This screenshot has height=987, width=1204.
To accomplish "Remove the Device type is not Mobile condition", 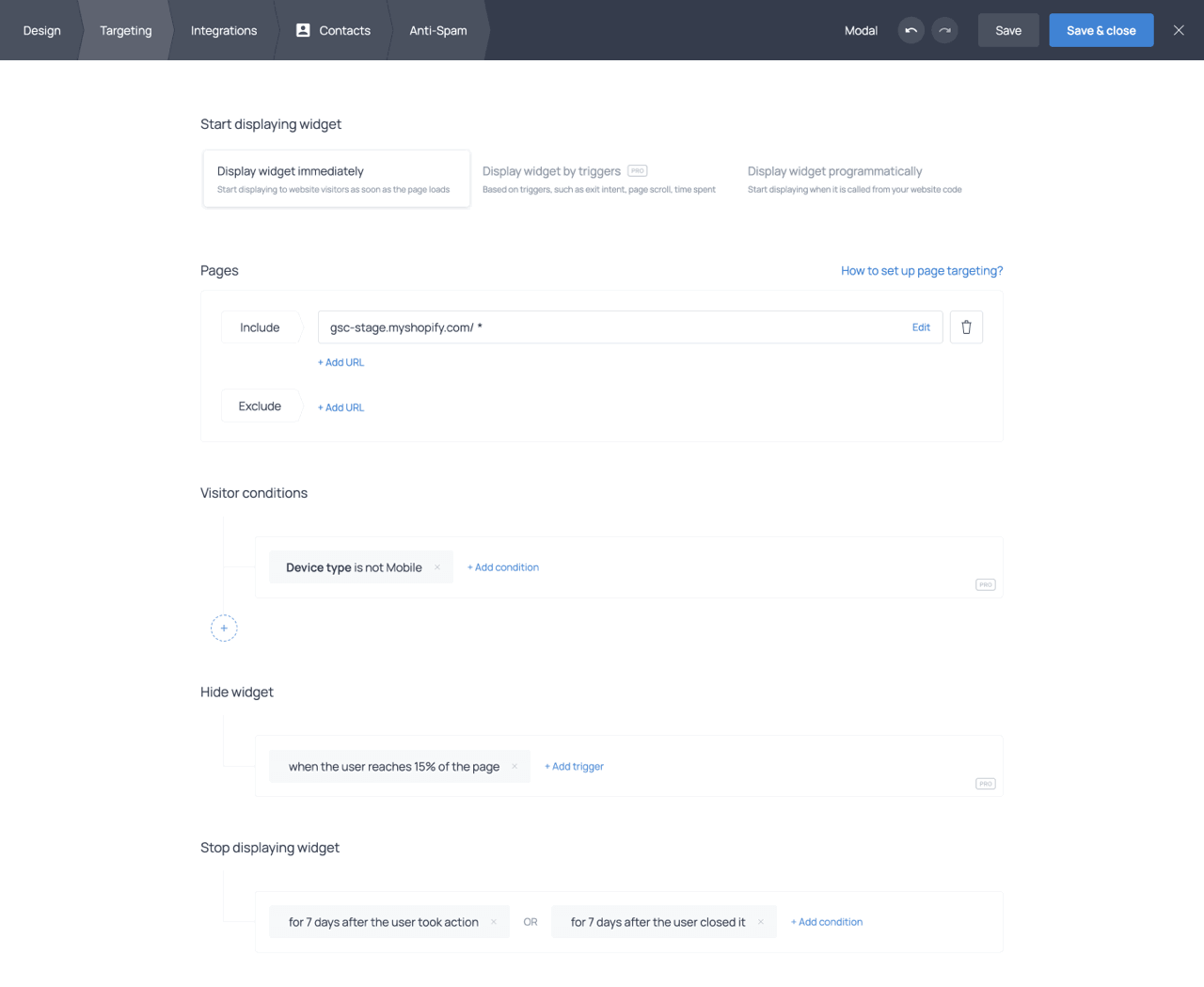I will pos(437,567).
